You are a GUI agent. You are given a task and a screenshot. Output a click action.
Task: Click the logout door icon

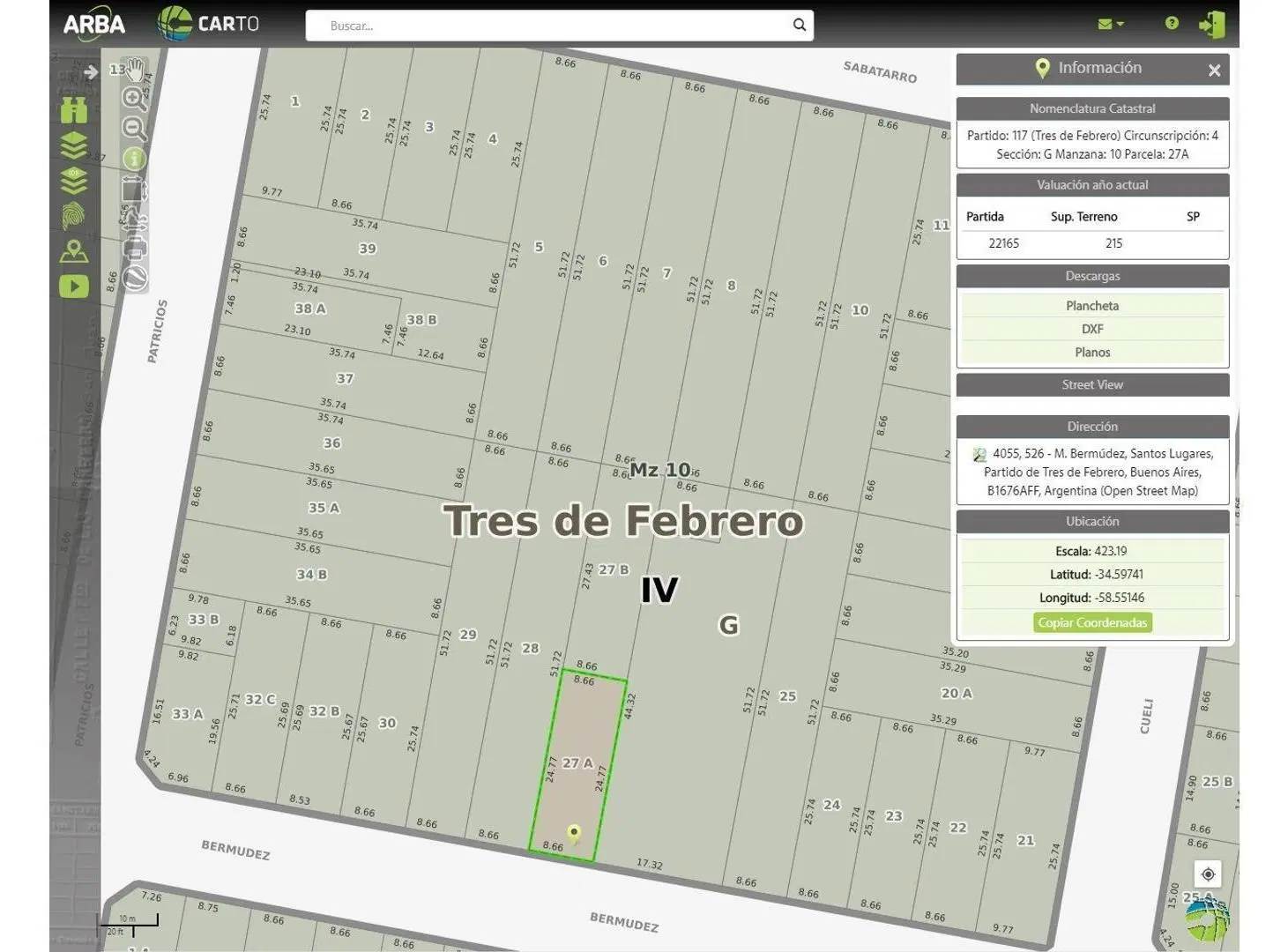tap(1212, 24)
